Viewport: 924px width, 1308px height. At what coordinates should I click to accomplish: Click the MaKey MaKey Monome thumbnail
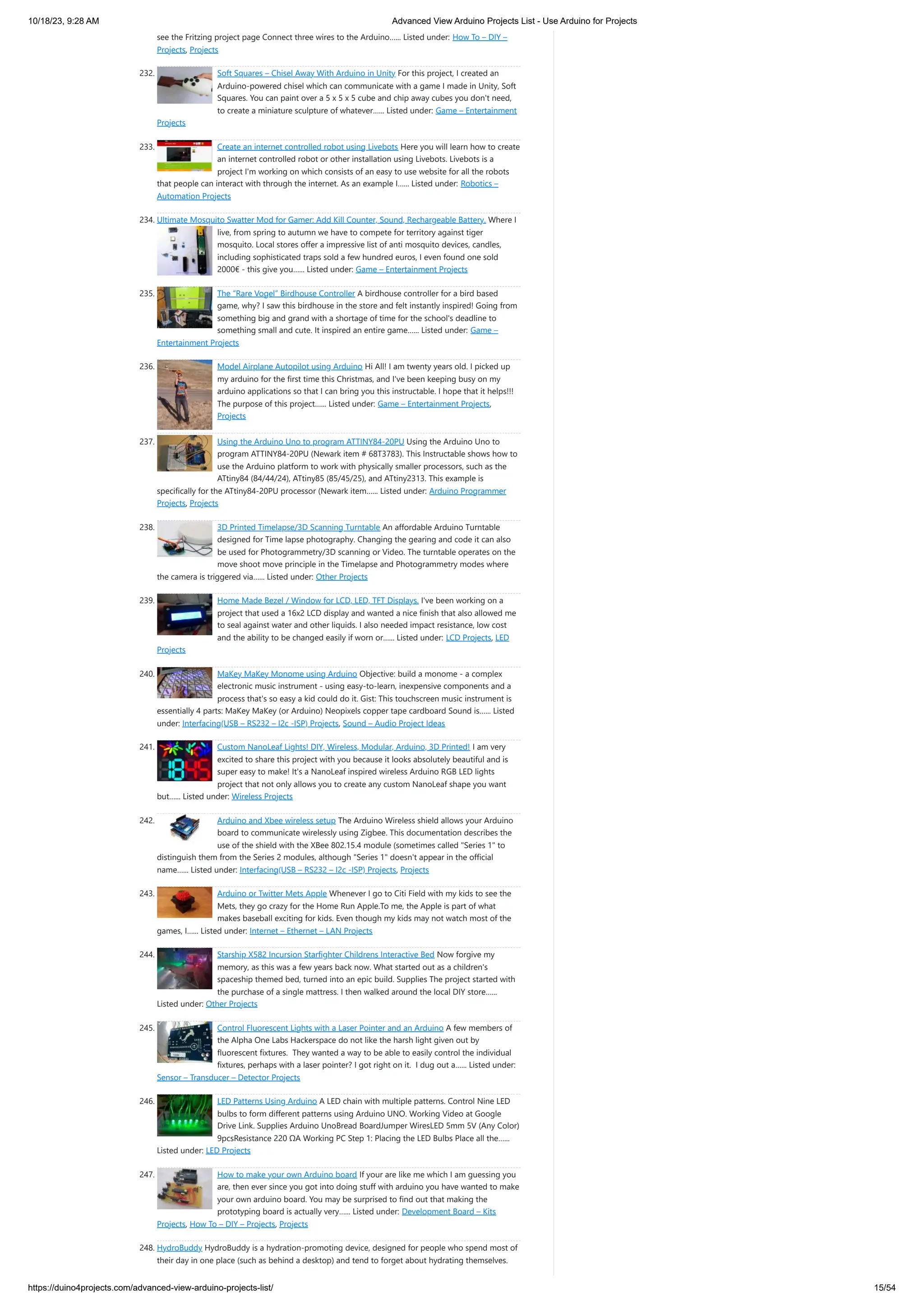tap(185, 682)
